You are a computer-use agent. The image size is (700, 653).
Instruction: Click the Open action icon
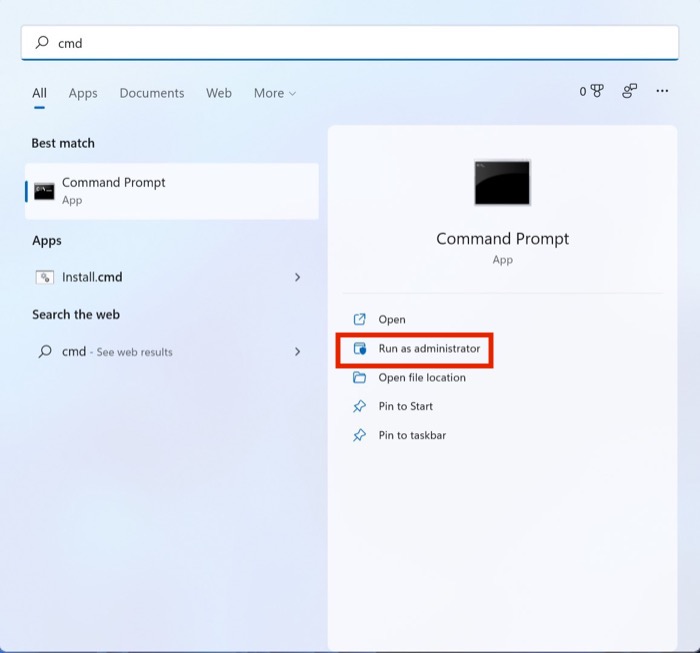pyautogui.click(x=359, y=319)
